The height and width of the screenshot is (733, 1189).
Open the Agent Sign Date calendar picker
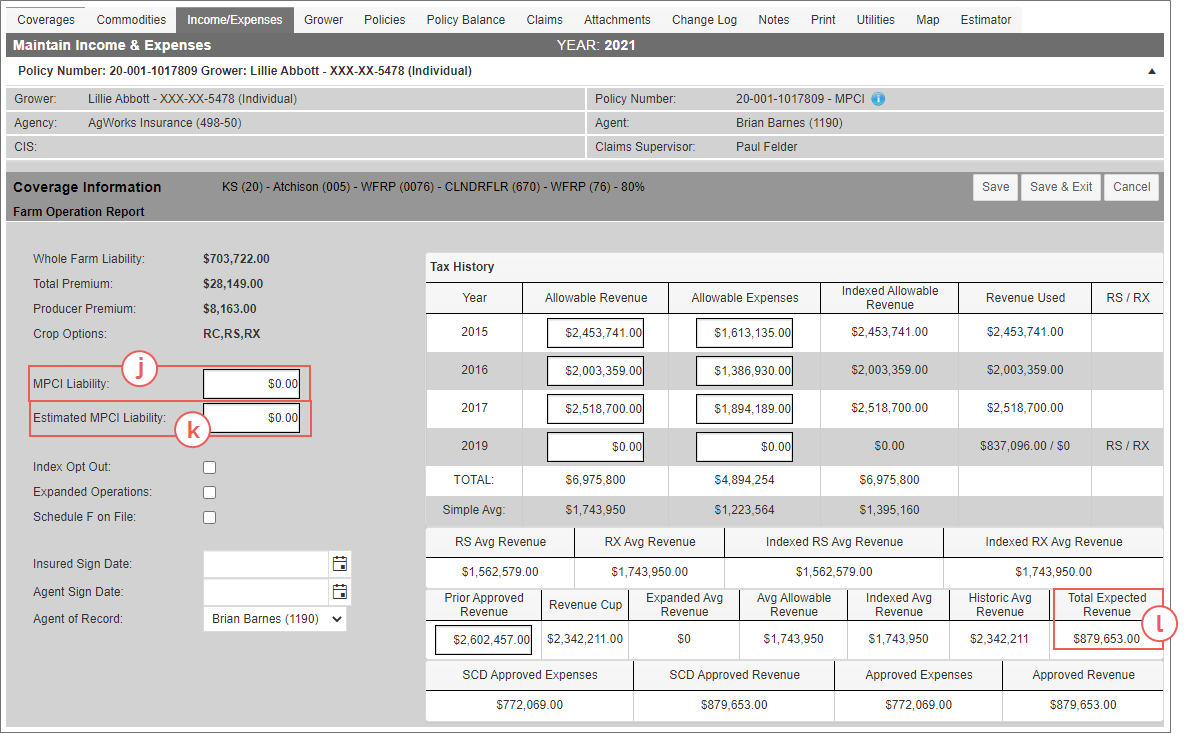pos(340,591)
